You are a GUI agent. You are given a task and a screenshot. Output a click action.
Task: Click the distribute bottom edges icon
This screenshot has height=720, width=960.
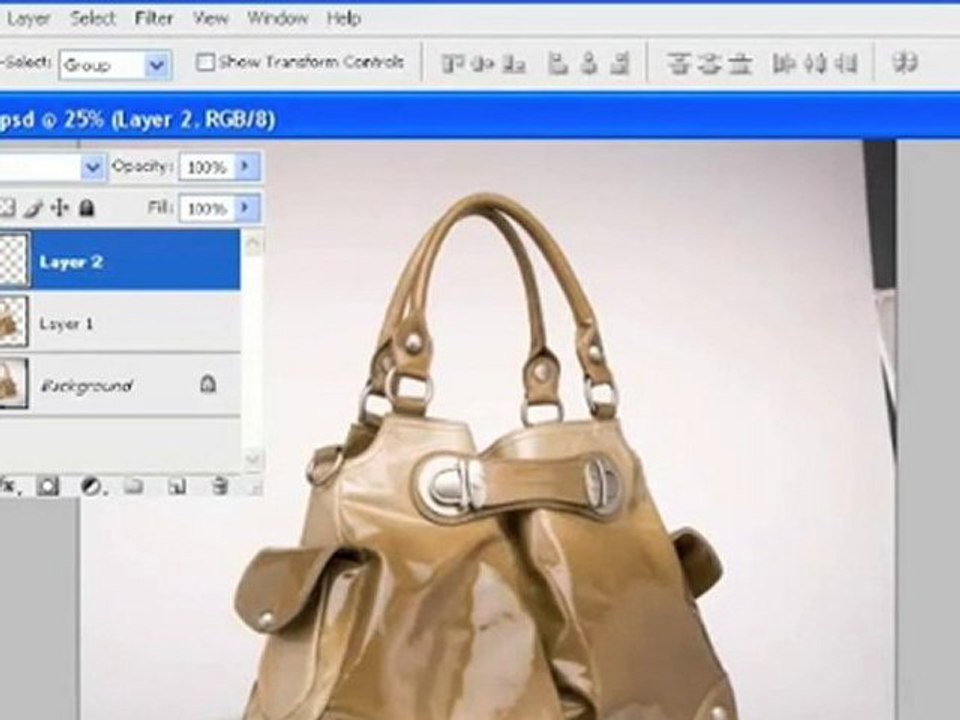(741, 63)
